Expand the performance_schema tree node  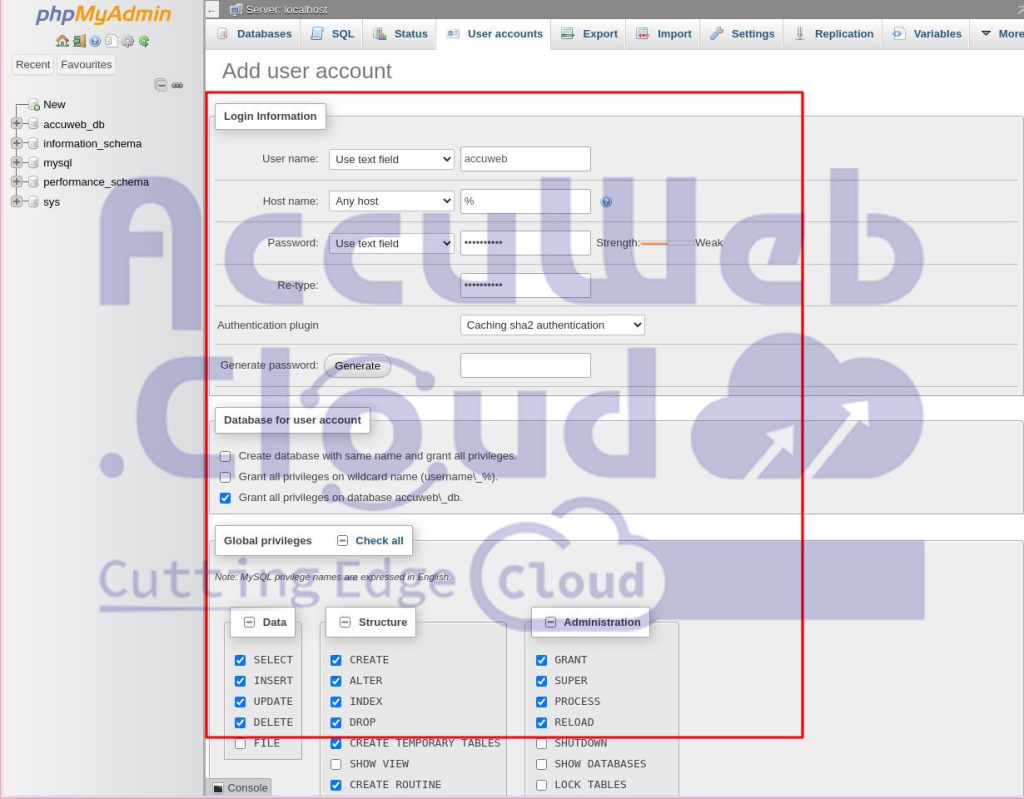16,181
